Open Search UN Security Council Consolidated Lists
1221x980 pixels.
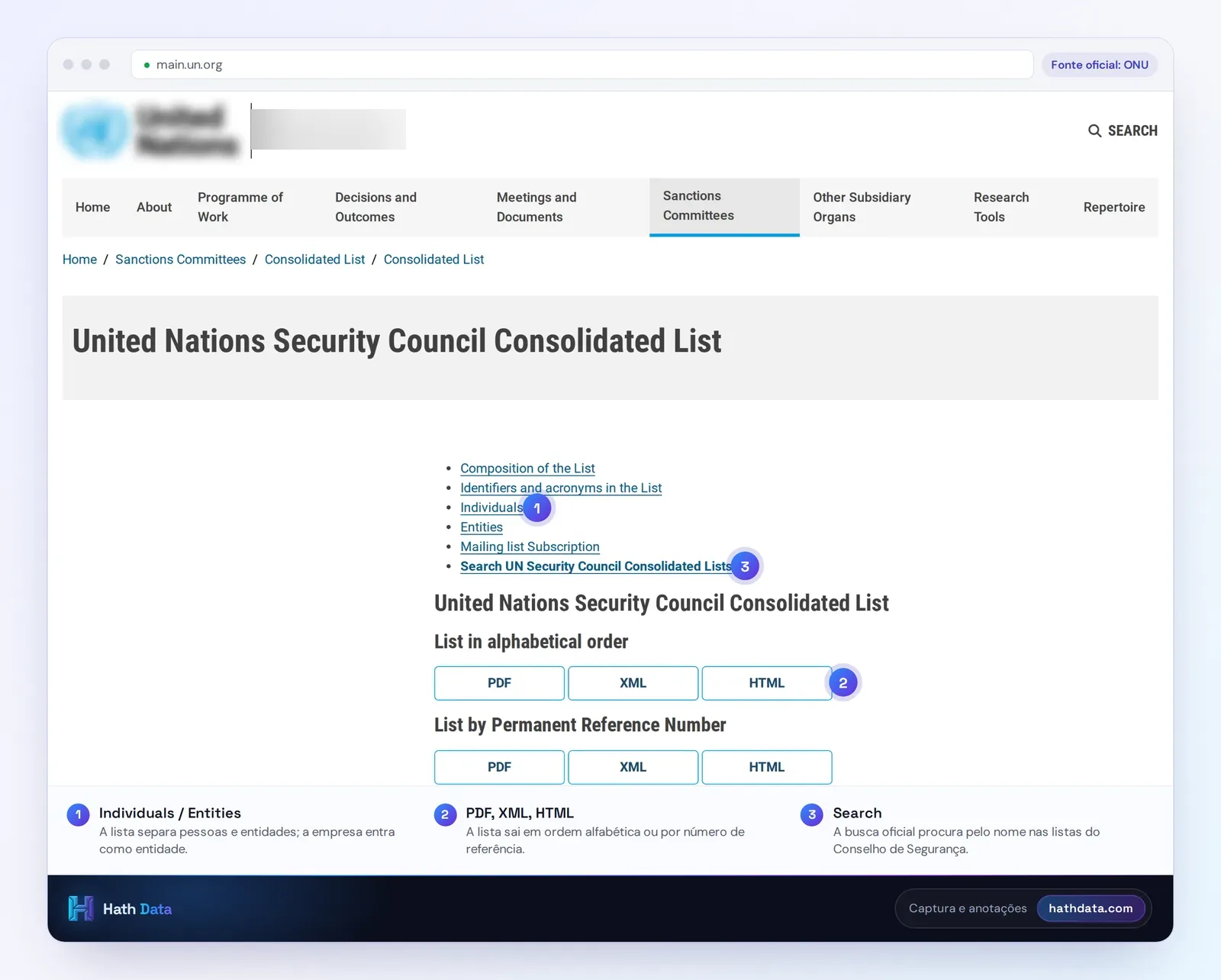click(x=595, y=566)
